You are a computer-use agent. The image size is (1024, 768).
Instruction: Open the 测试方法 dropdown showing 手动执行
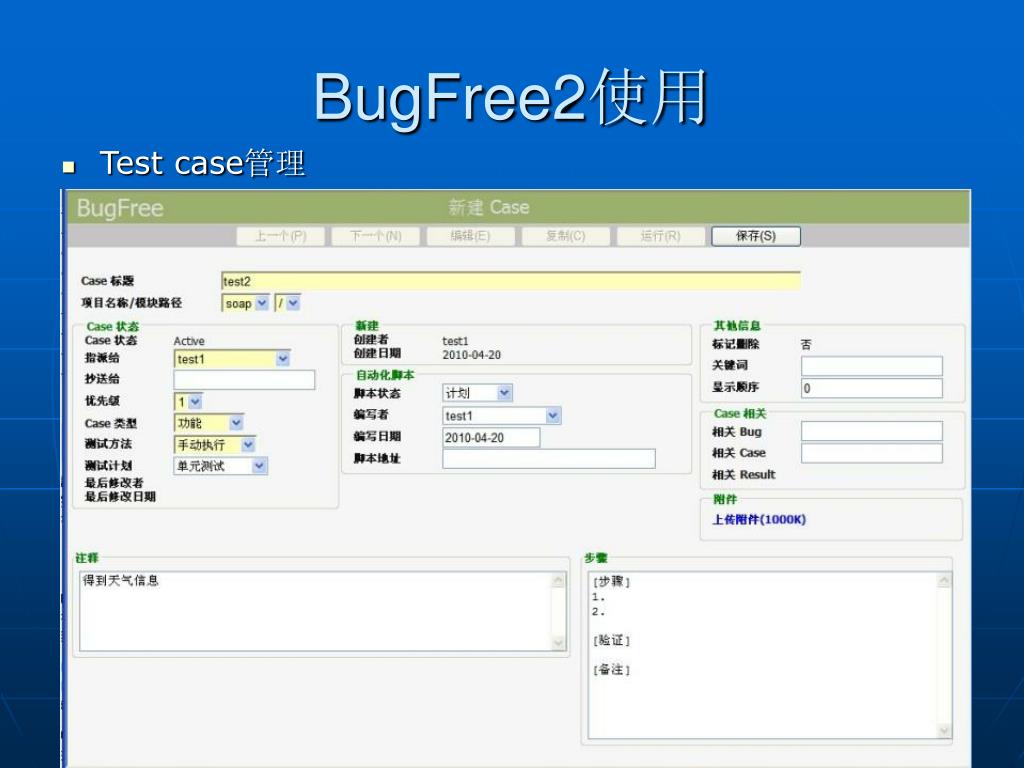coord(215,445)
